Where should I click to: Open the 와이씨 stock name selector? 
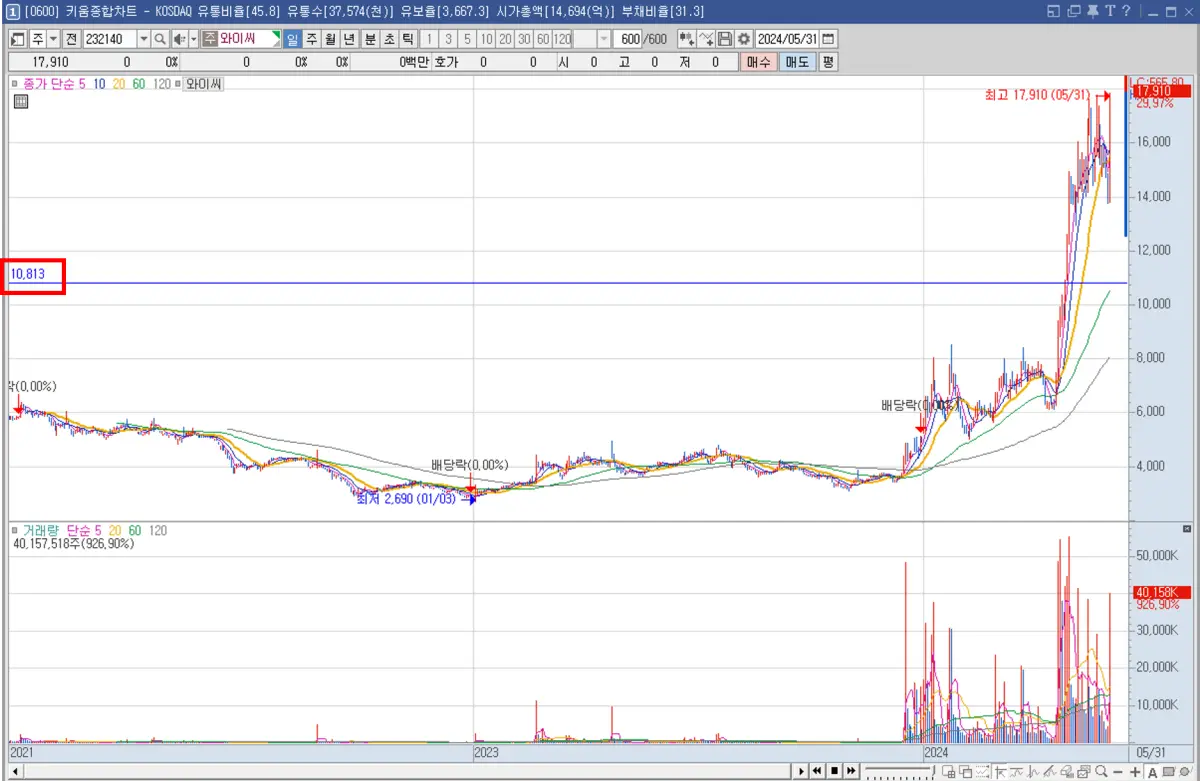click(241, 39)
